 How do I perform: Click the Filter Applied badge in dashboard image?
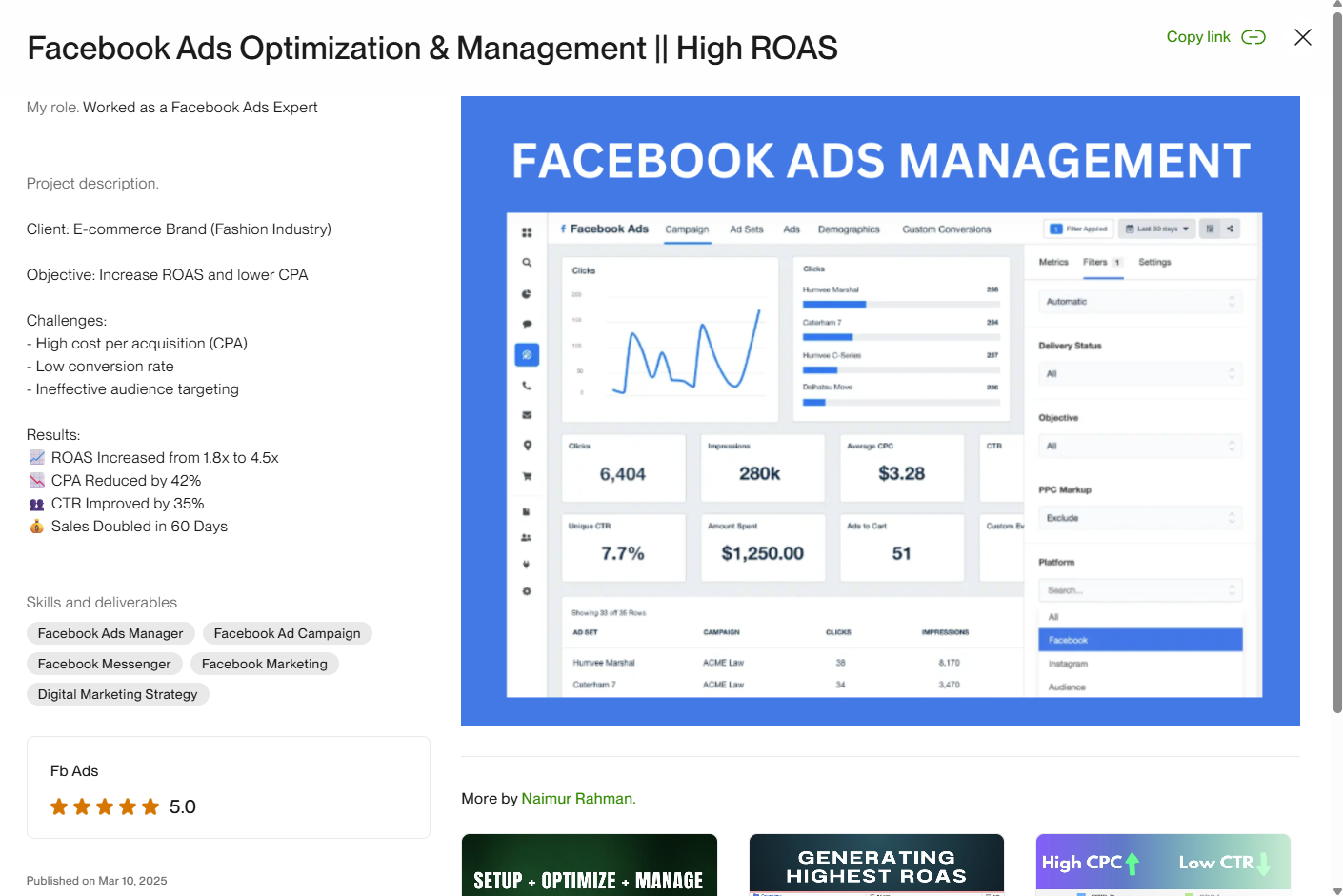pyautogui.click(x=1078, y=229)
